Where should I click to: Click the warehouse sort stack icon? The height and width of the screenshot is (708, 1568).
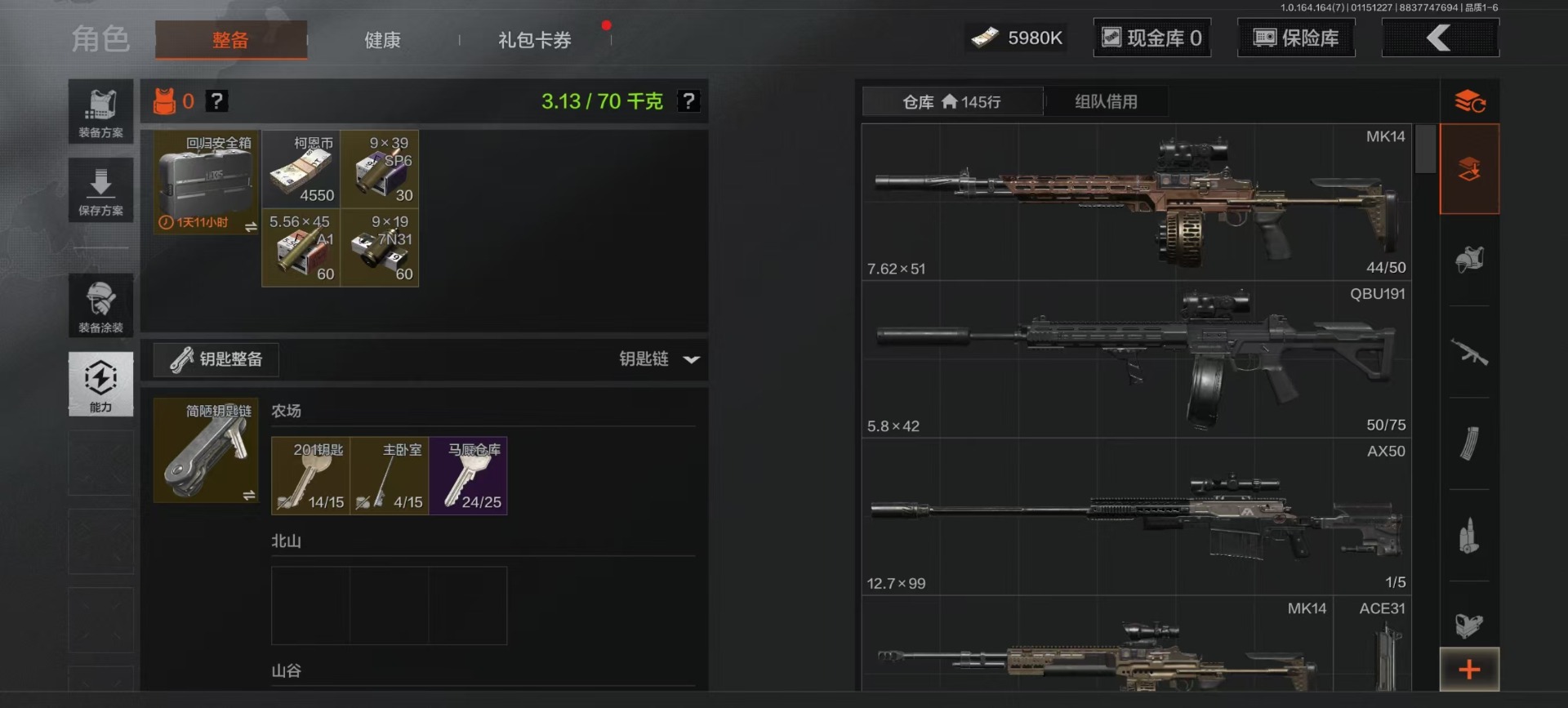(x=1469, y=101)
